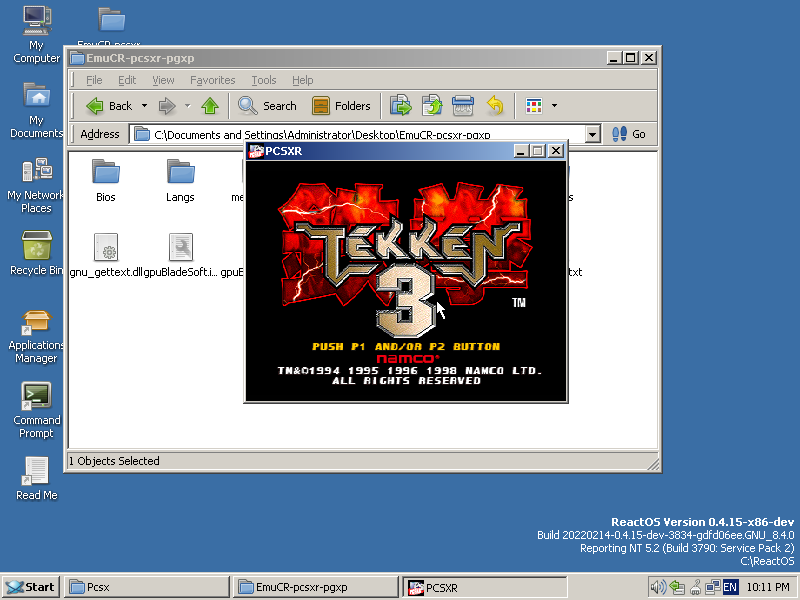Open the Recycle Bin icon
This screenshot has width=800, height=600.
point(36,253)
